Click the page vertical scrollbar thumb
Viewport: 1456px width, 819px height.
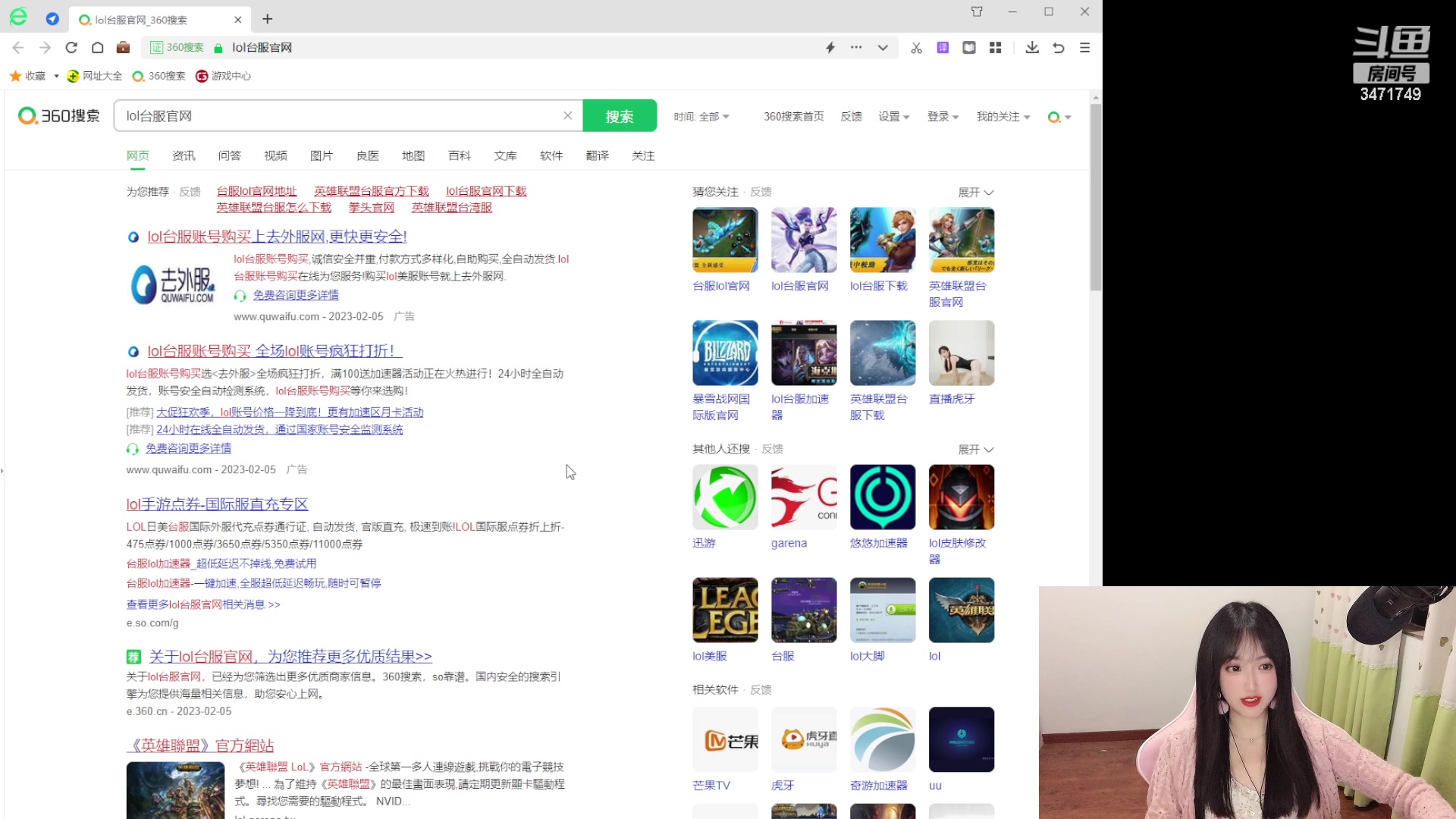tap(1096, 197)
